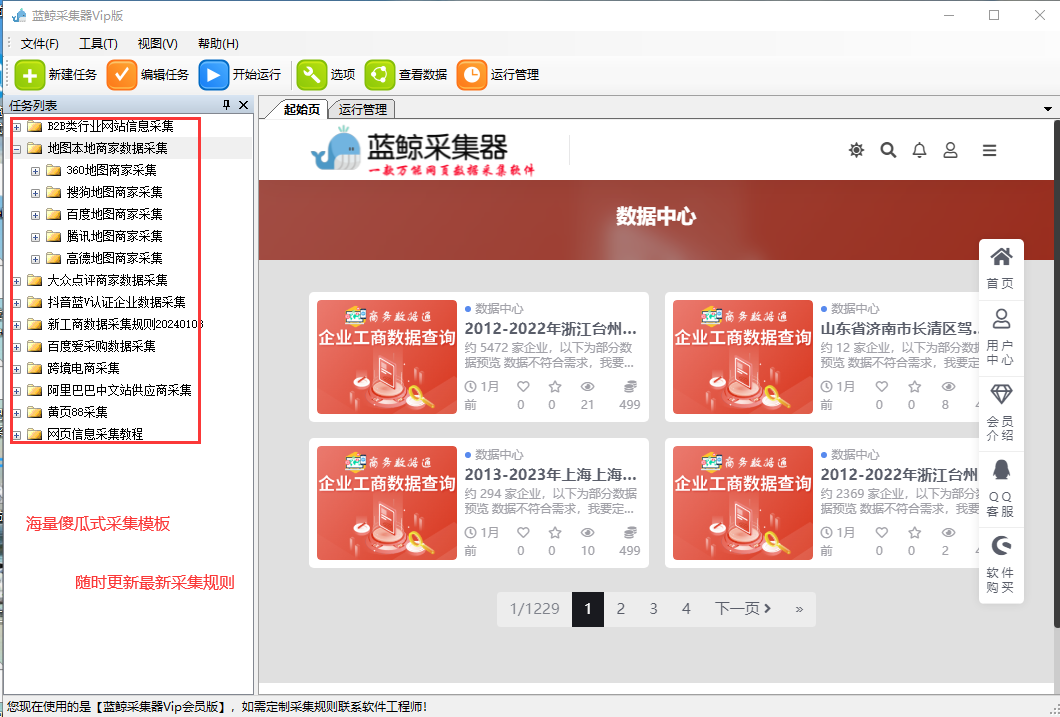Switch to 运行管理 tab

pos(362,109)
